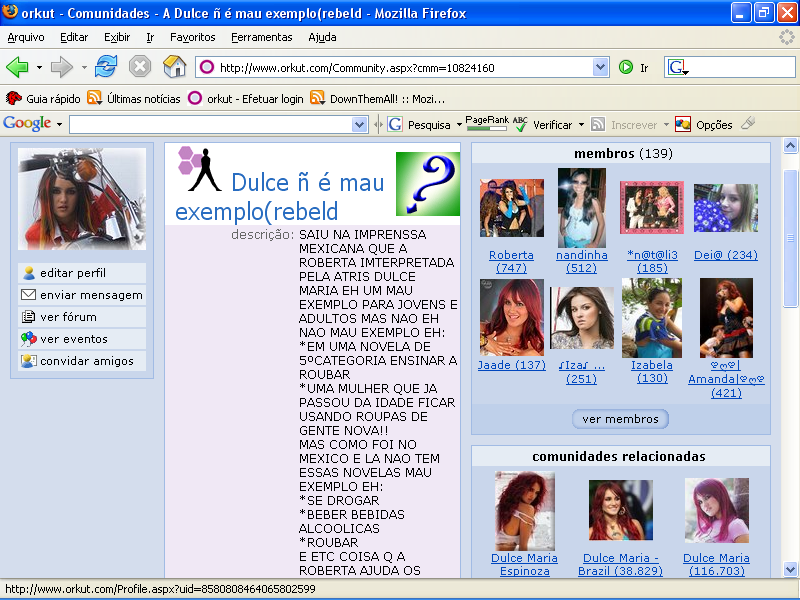
Task: Click the Pesquisa search button
Action: pyautogui.click(x=419, y=124)
